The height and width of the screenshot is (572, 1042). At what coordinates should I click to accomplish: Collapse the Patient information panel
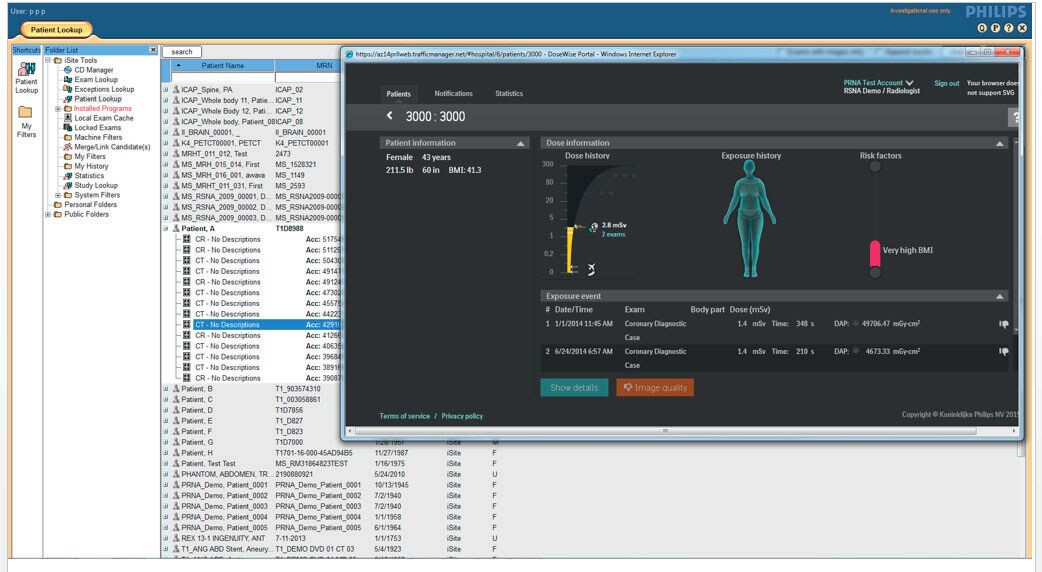click(x=520, y=143)
